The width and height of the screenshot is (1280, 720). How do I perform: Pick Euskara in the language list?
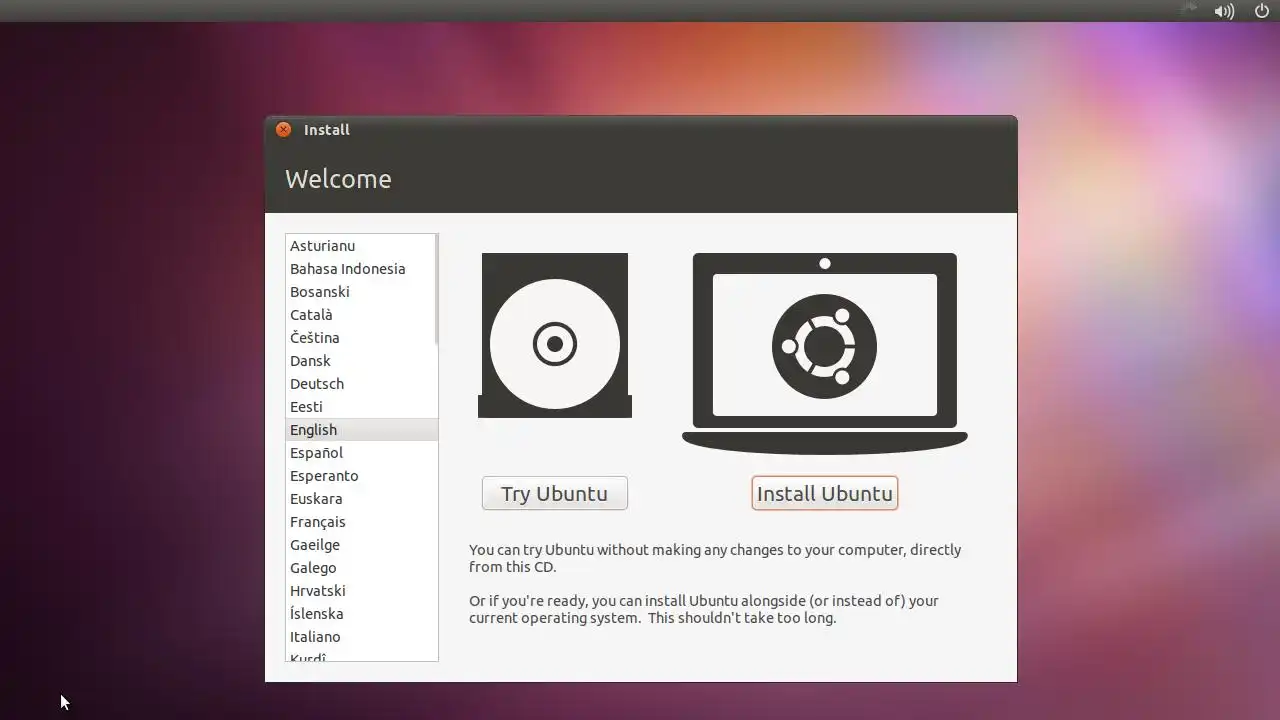(360, 499)
